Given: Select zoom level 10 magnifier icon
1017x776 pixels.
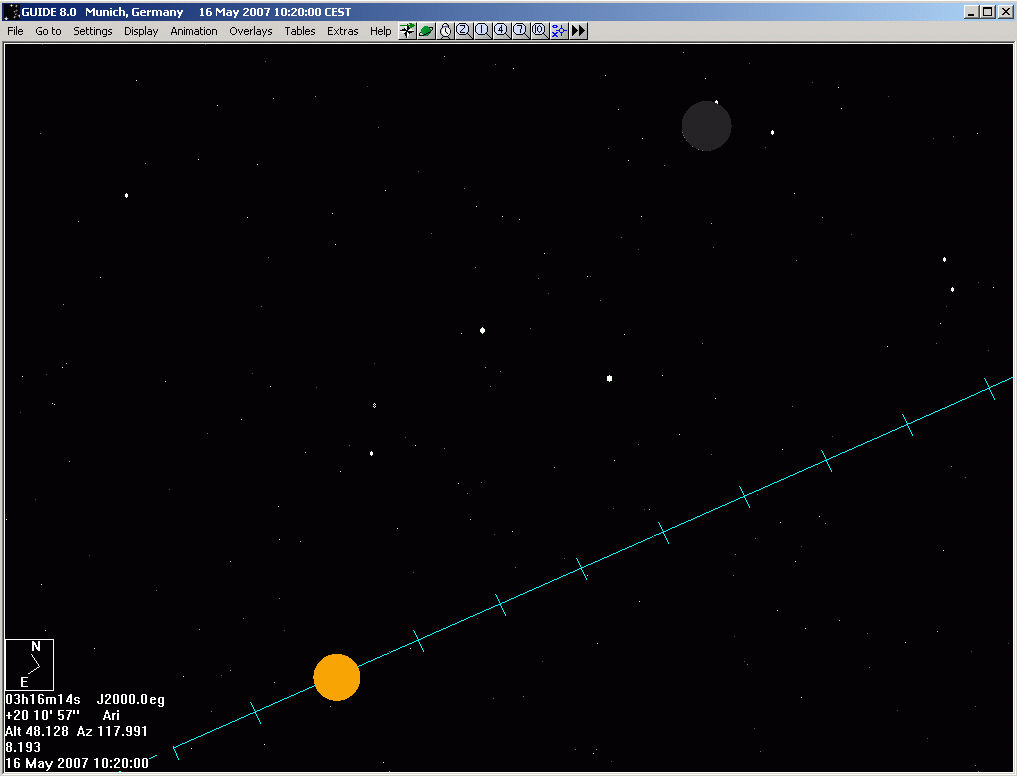Looking at the screenshot, I should (x=539, y=31).
